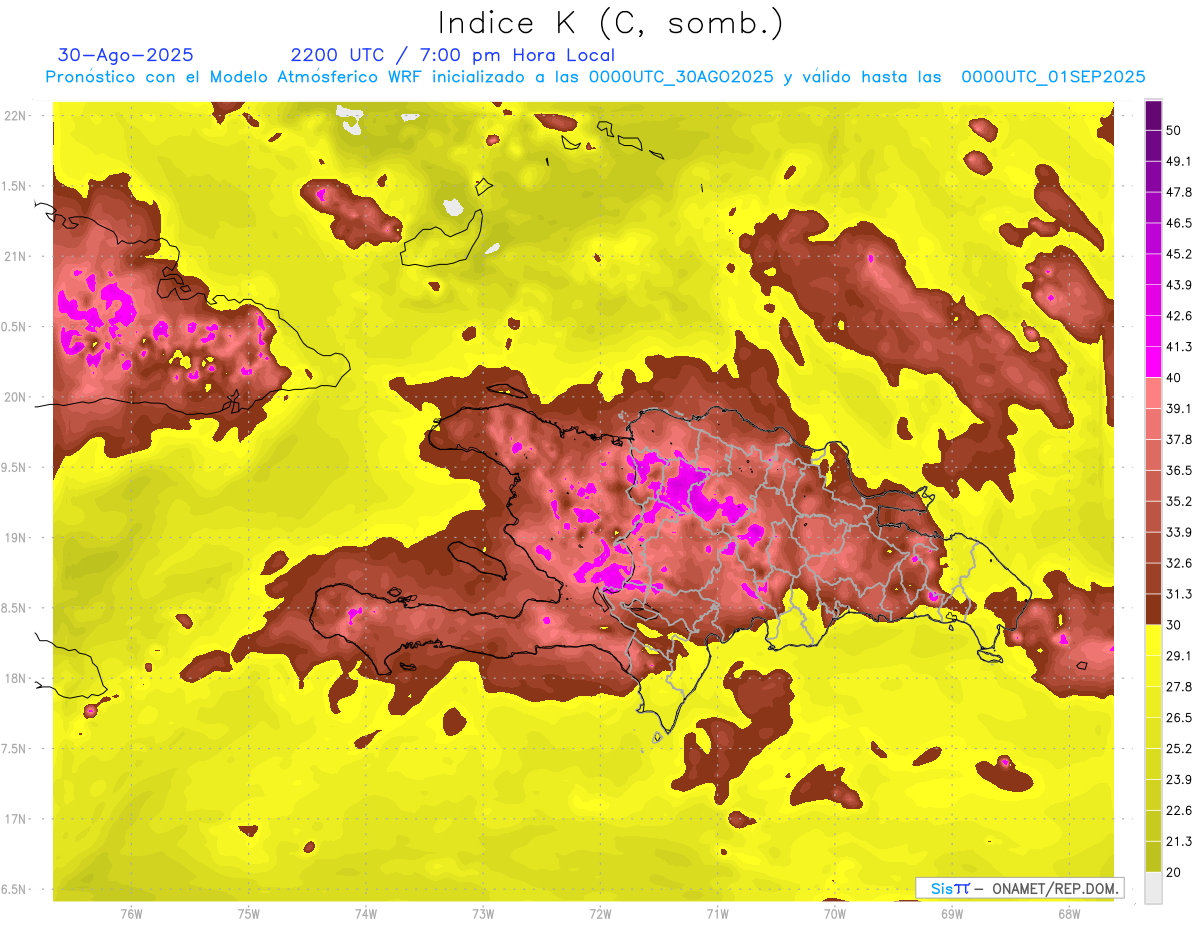Click the legend value "21.3"
Screen dimensions: 1200x927
[x=1178, y=841]
